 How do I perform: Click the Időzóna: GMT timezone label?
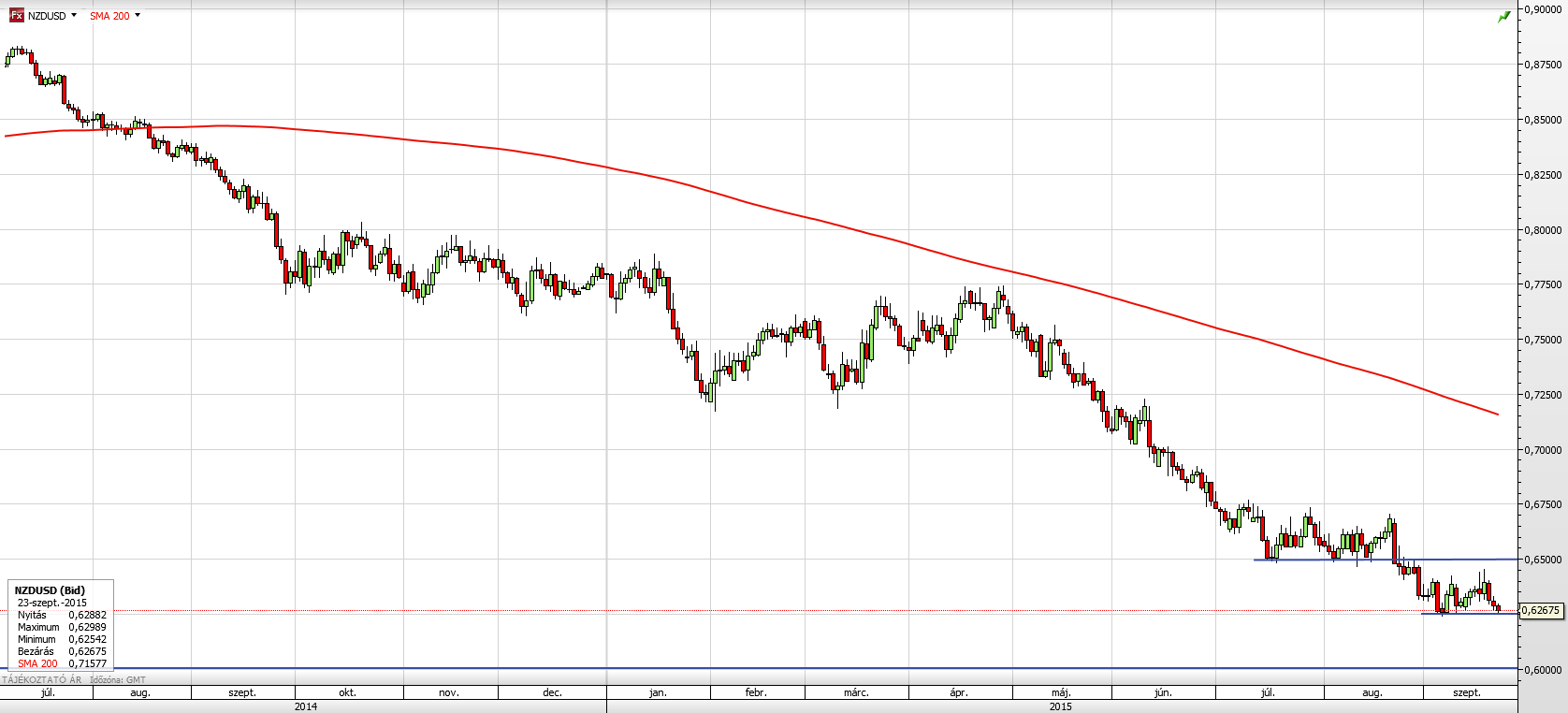117,679
